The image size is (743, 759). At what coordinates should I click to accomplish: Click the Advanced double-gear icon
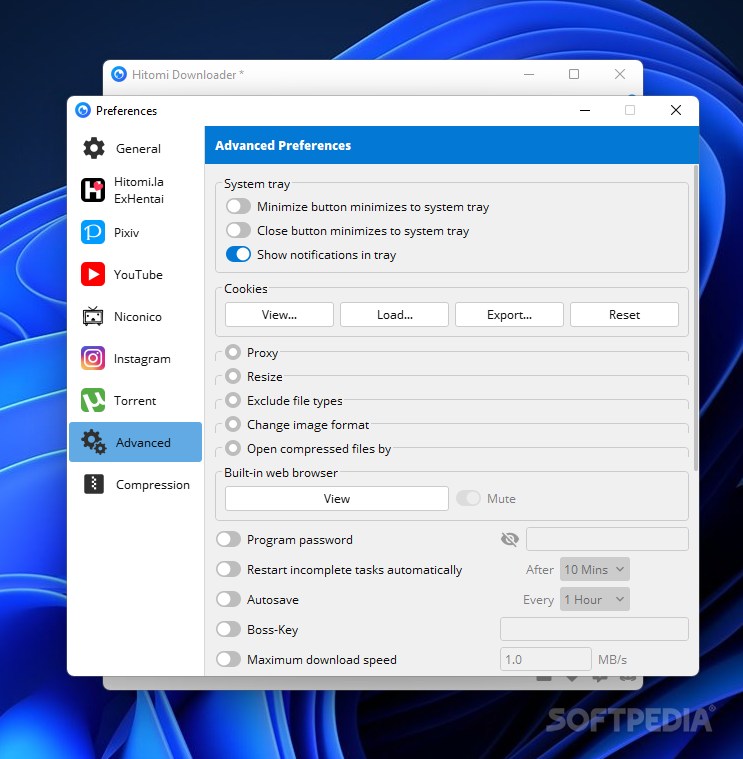93,442
